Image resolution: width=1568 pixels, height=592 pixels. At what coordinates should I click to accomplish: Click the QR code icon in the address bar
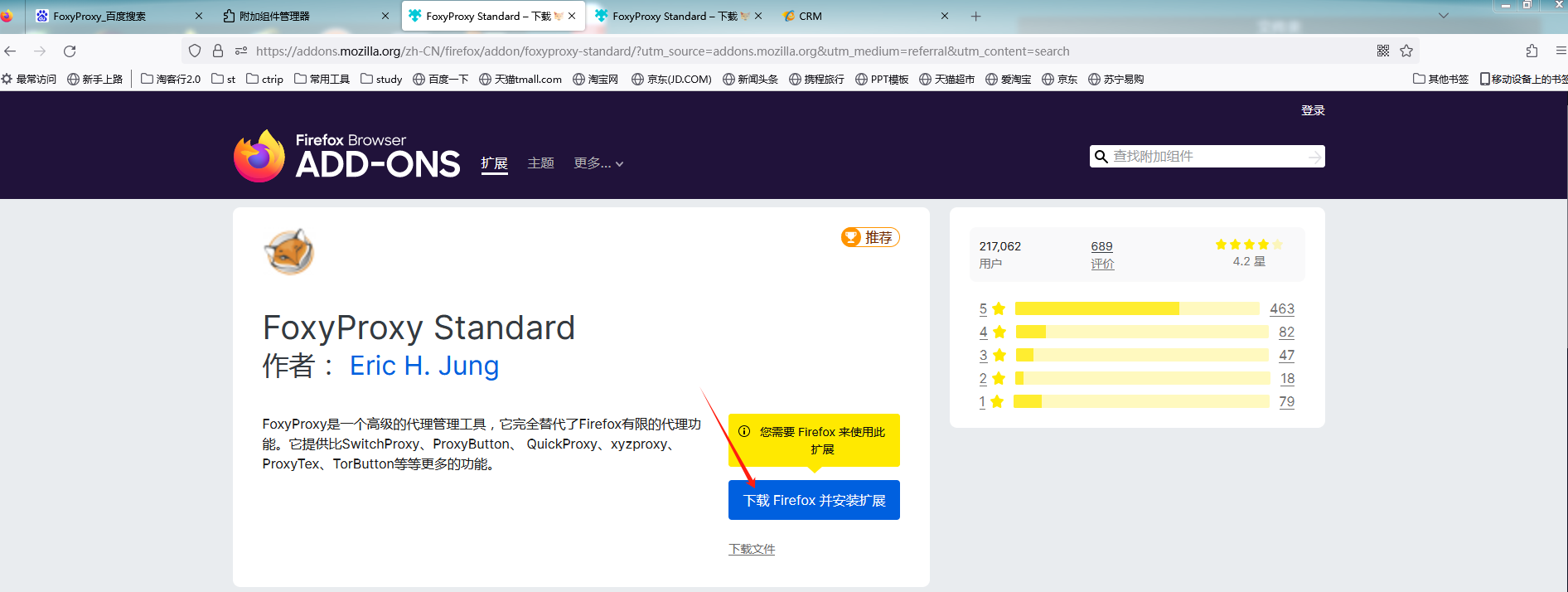pos(1383,51)
